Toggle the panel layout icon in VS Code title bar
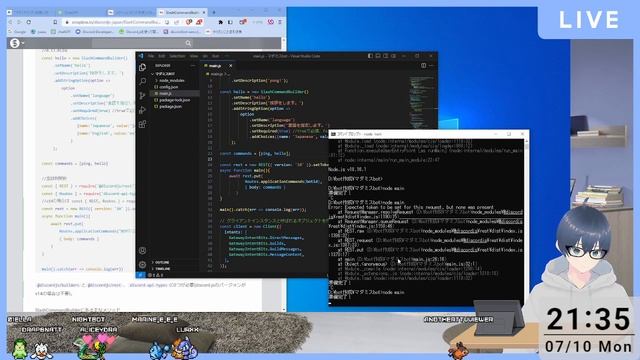Viewport: 640px width, 360px height. pos(378,56)
